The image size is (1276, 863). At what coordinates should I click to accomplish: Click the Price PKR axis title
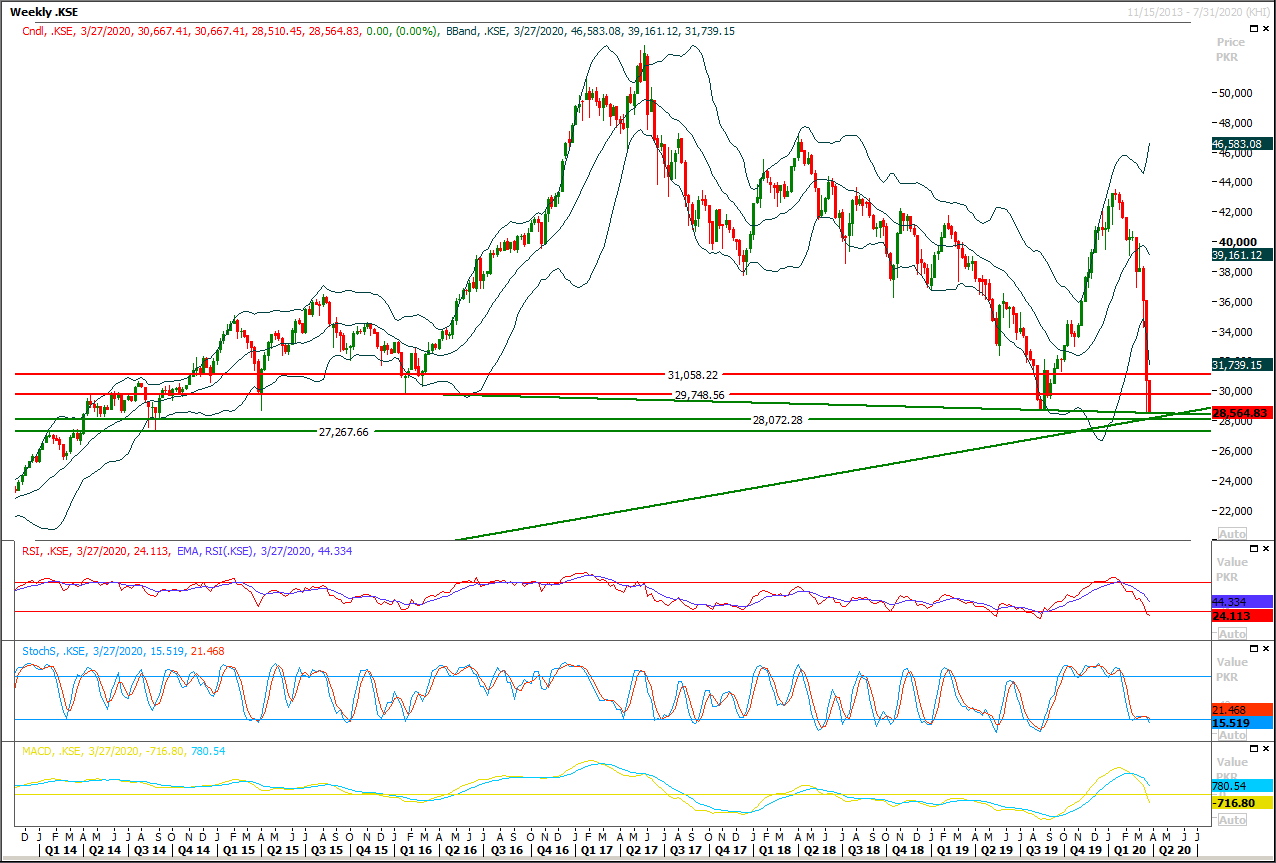[x=1231, y=50]
